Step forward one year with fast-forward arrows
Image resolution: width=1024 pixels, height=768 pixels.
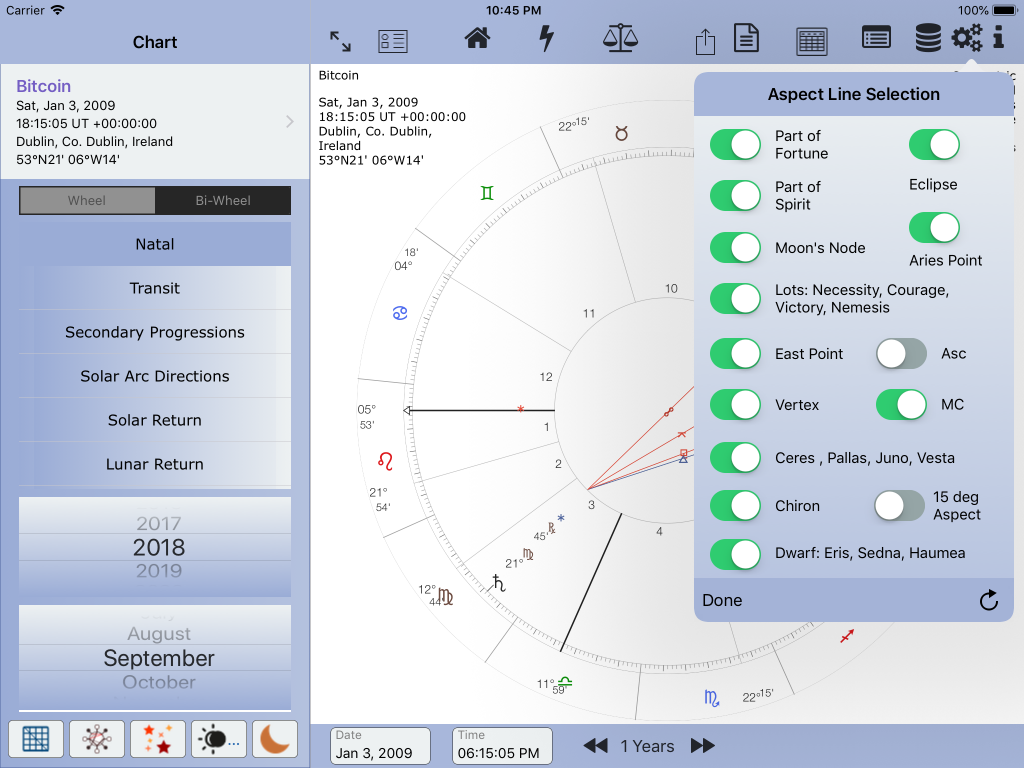pos(703,745)
